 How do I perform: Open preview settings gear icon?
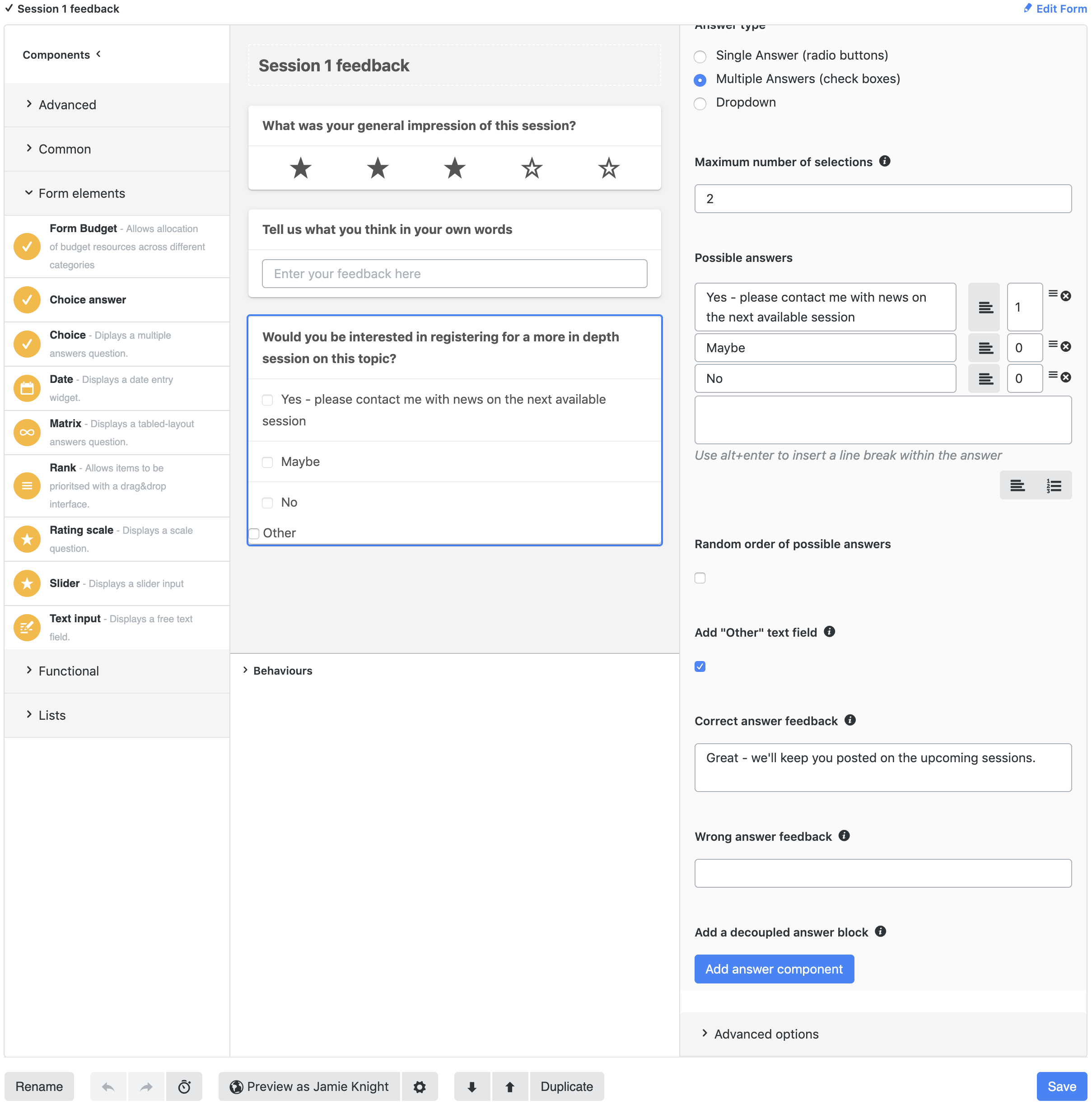pos(420,1086)
